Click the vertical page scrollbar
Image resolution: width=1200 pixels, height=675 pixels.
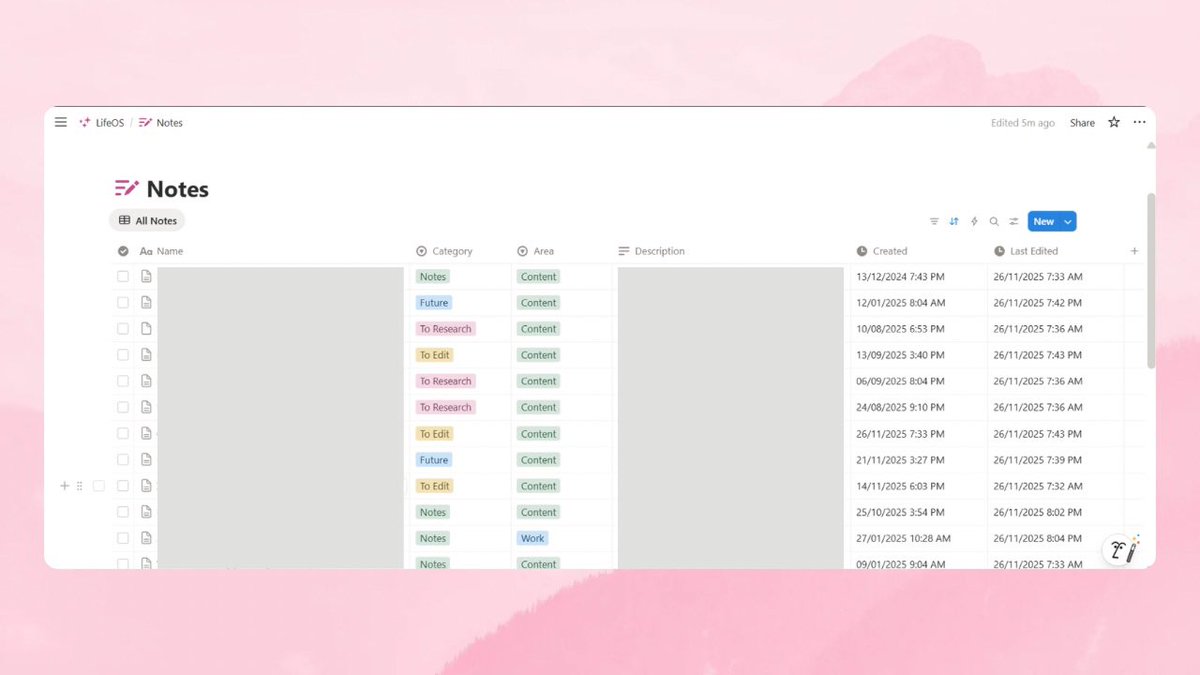[1151, 280]
